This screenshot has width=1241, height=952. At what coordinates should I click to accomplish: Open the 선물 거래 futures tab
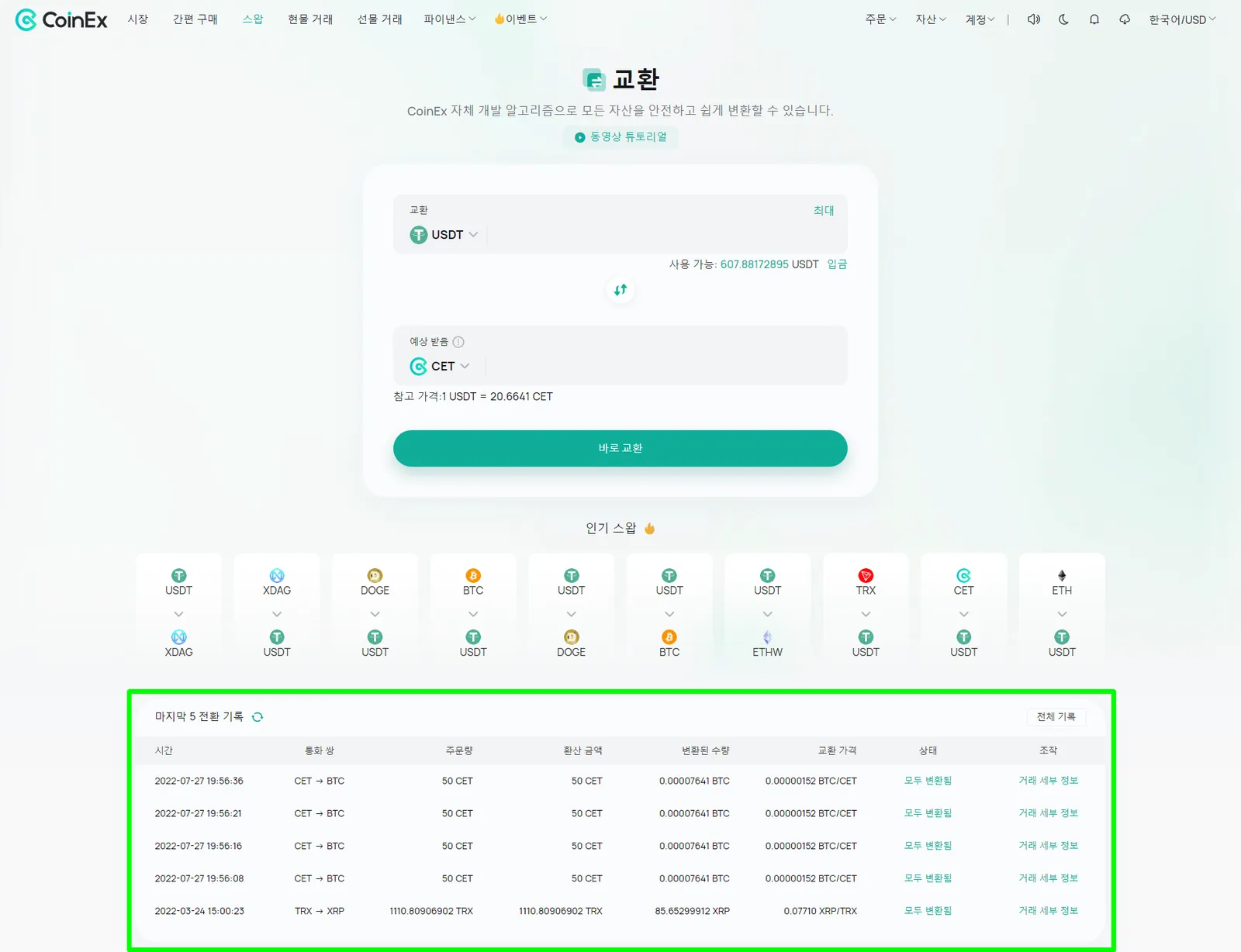coord(379,19)
